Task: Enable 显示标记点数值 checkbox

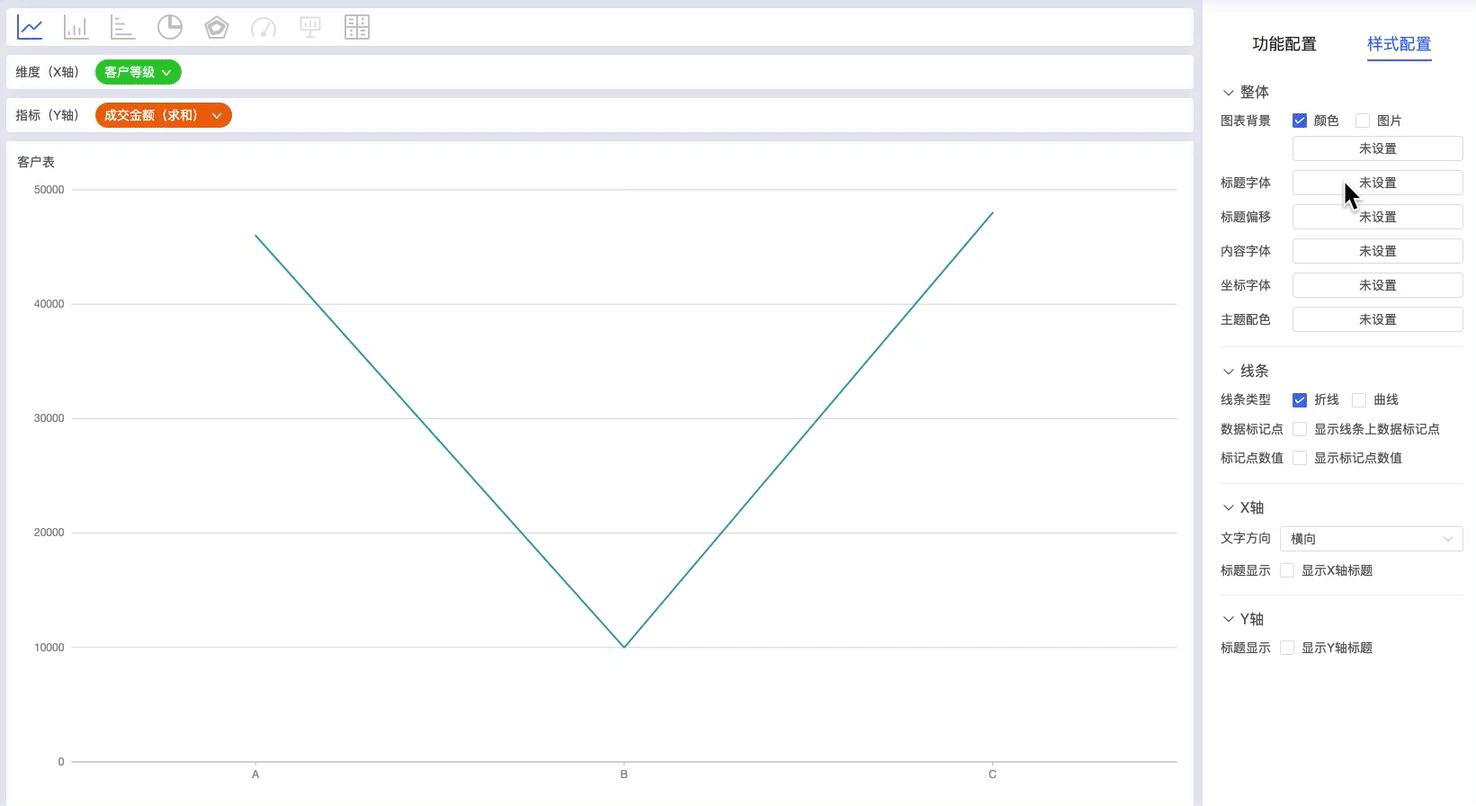Action: [x=1300, y=458]
